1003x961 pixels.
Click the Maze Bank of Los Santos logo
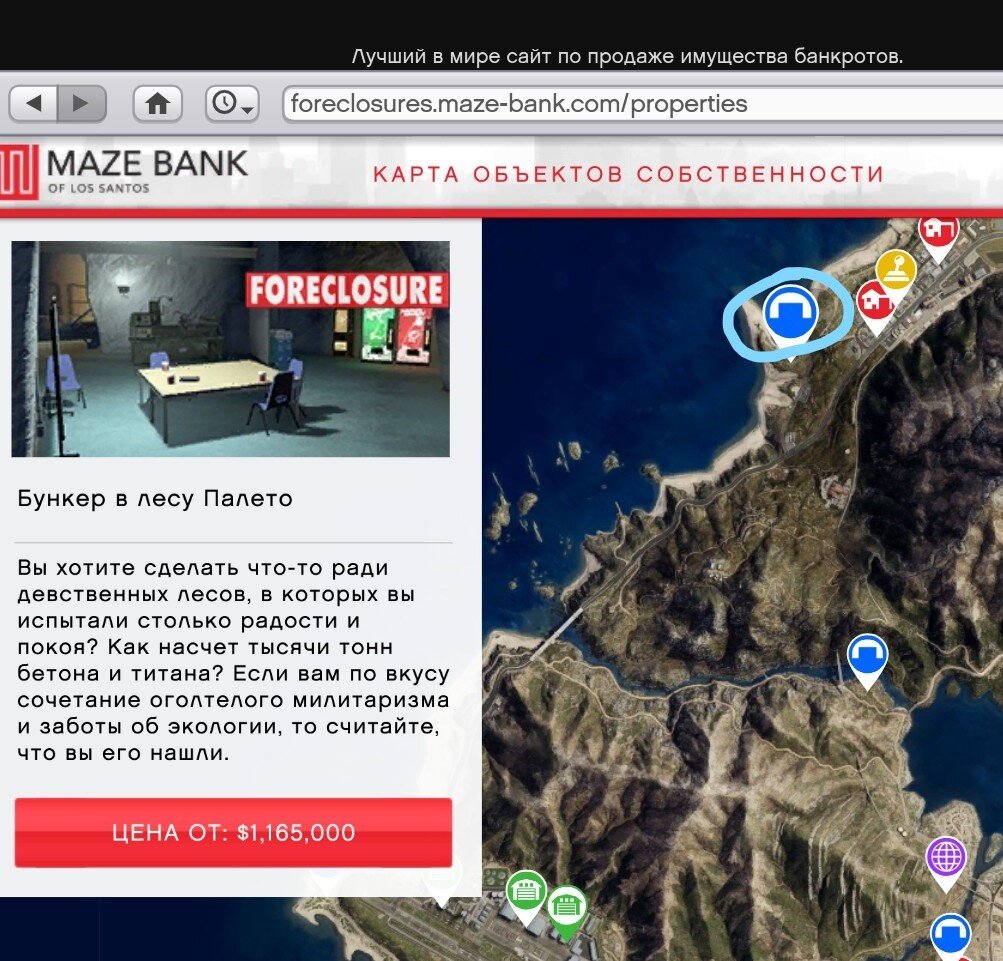[x=123, y=171]
